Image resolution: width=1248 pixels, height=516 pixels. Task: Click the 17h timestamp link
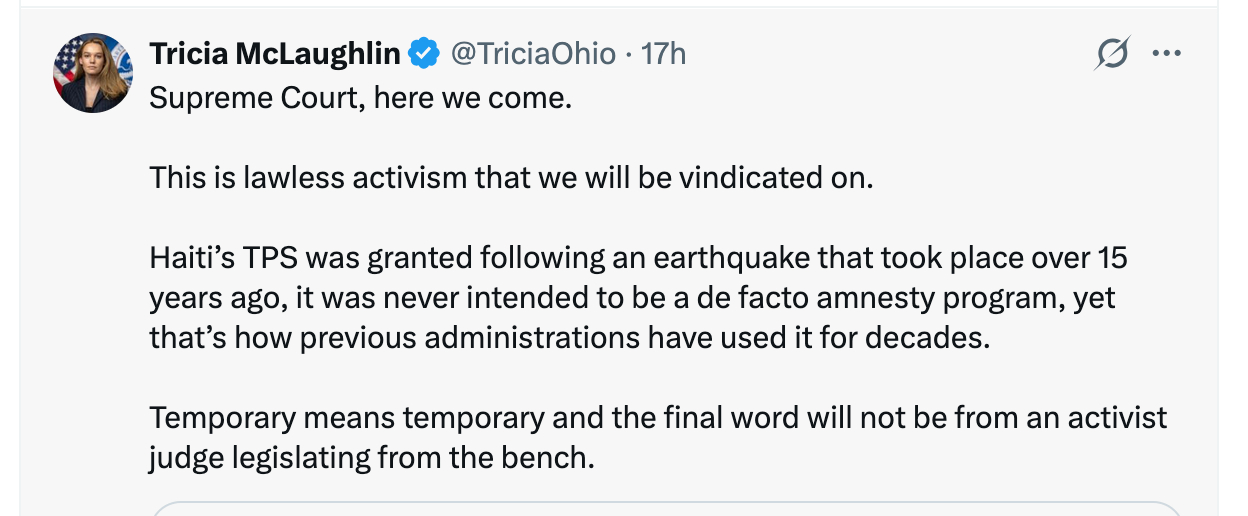(x=663, y=53)
